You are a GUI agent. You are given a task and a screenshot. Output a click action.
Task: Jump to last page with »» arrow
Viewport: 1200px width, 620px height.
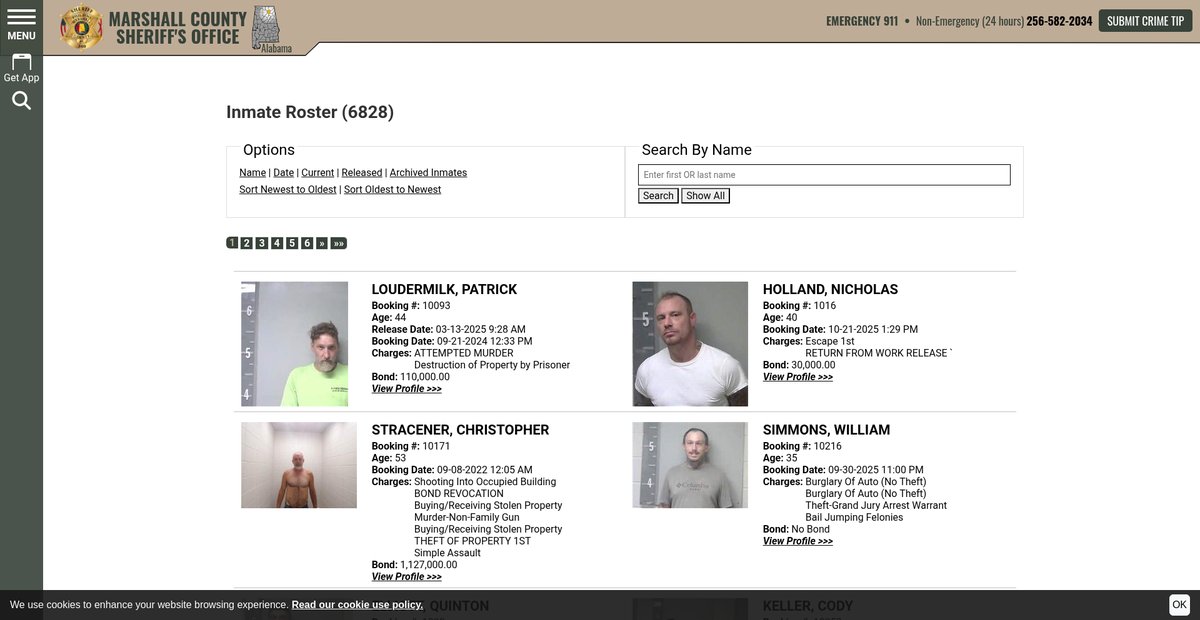pyautogui.click(x=339, y=243)
